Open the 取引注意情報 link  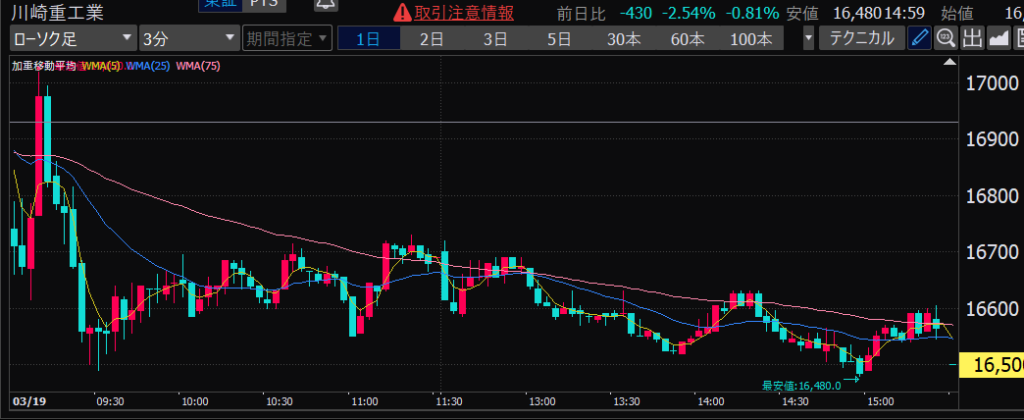click(x=464, y=13)
